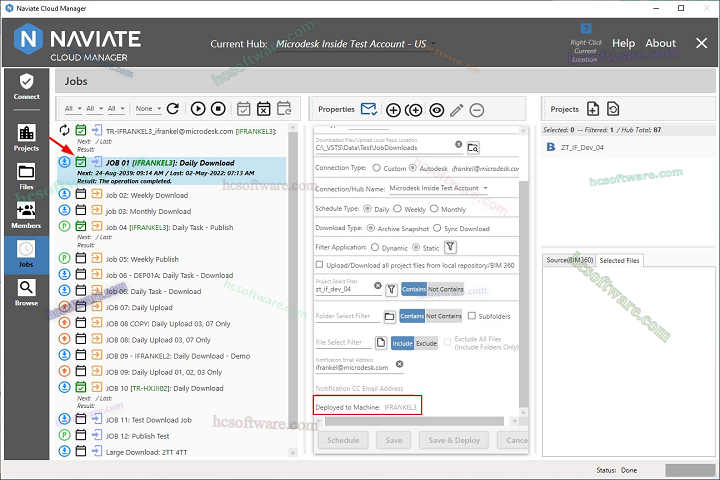
Task: Select the Custom connection type radio
Action: tap(377, 168)
